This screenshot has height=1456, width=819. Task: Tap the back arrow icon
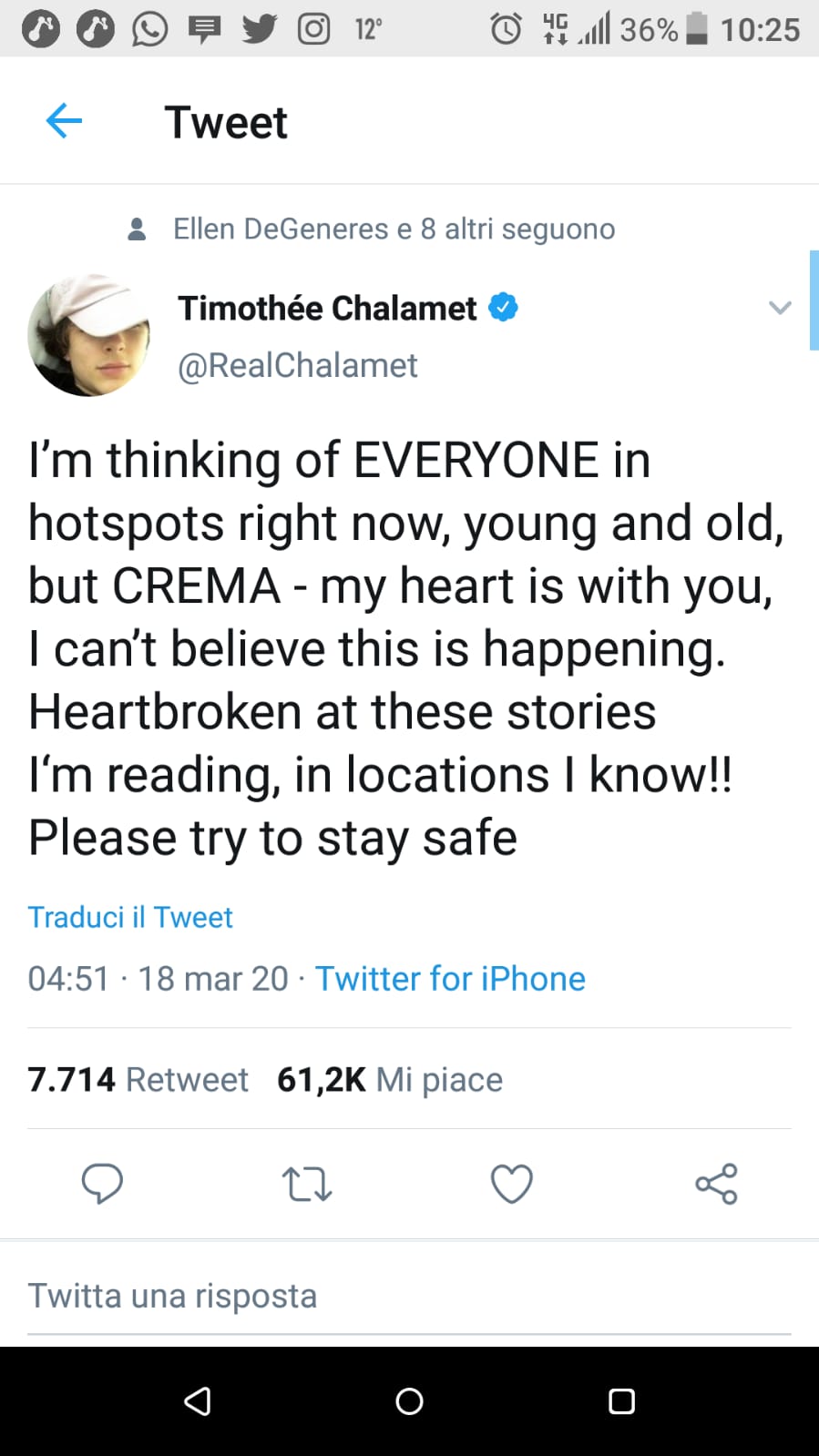pyautogui.click(x=64, y=121)
